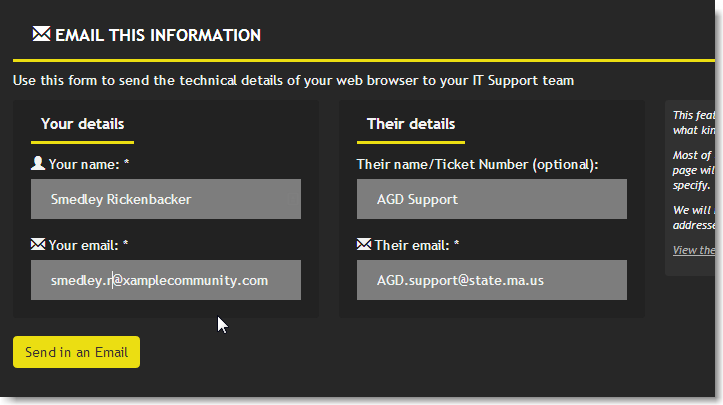Click the Use this form description text
This screenshot has height=405, width=723.
[293, 80]
